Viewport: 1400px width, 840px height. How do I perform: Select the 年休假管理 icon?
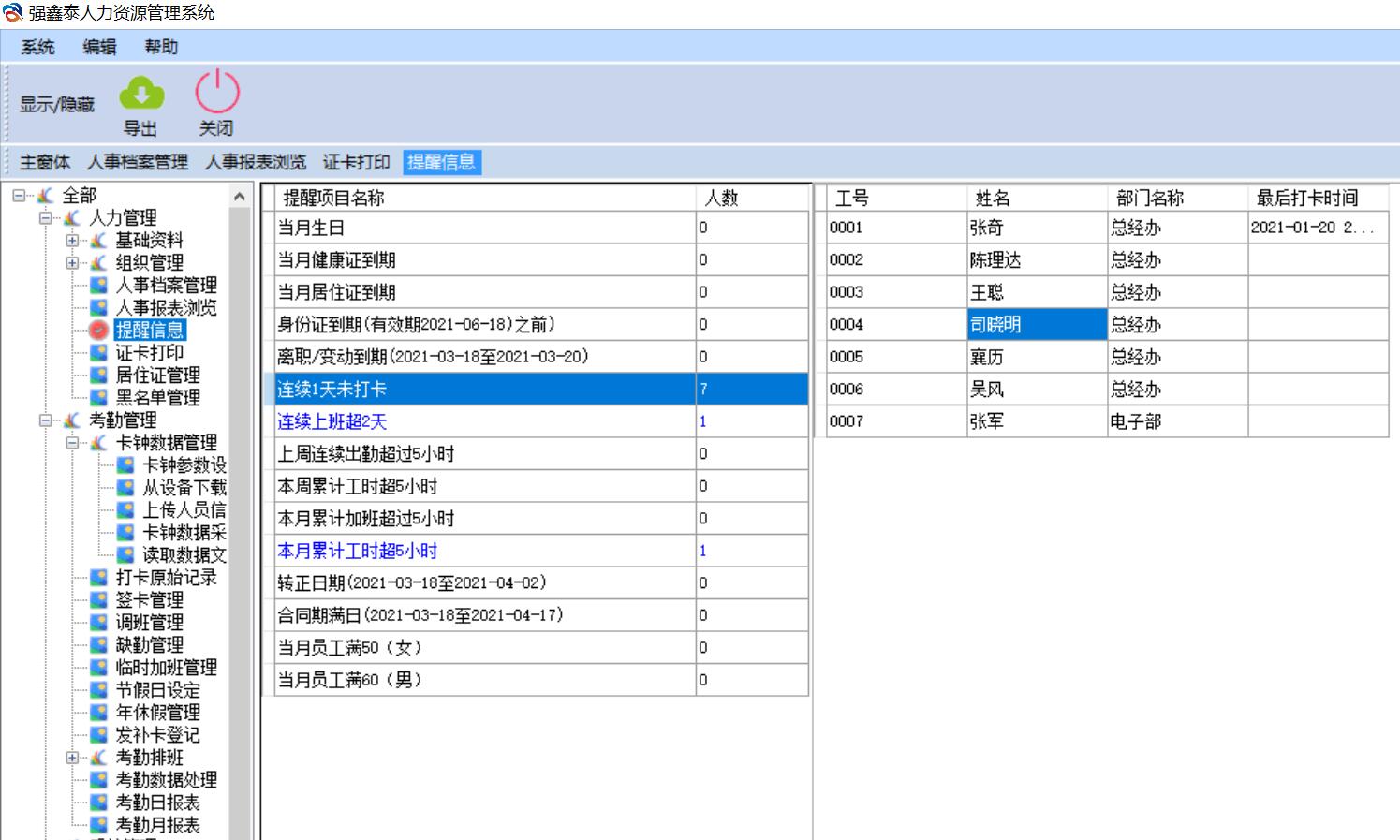(98, 713)
